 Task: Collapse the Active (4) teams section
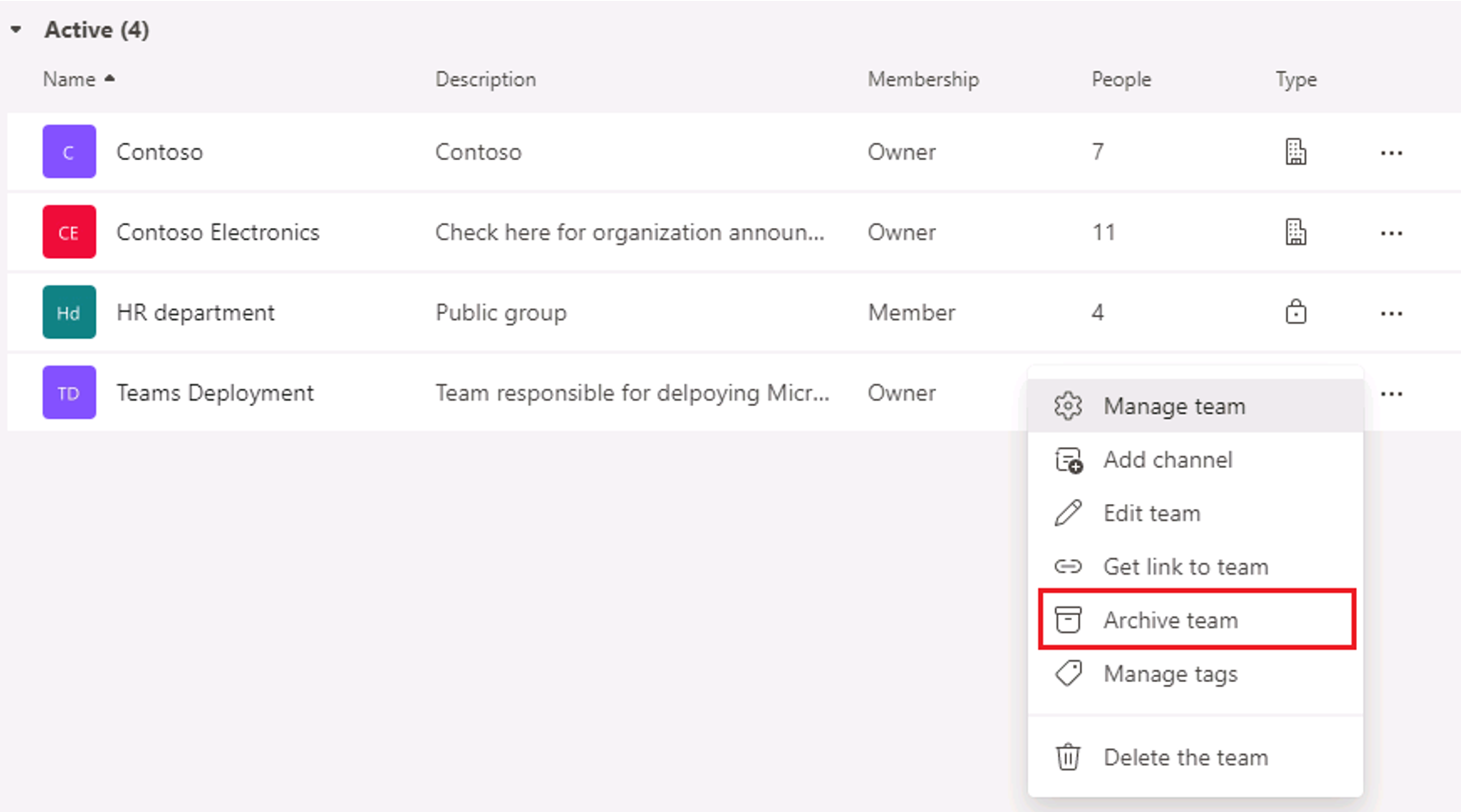(16, 30)
